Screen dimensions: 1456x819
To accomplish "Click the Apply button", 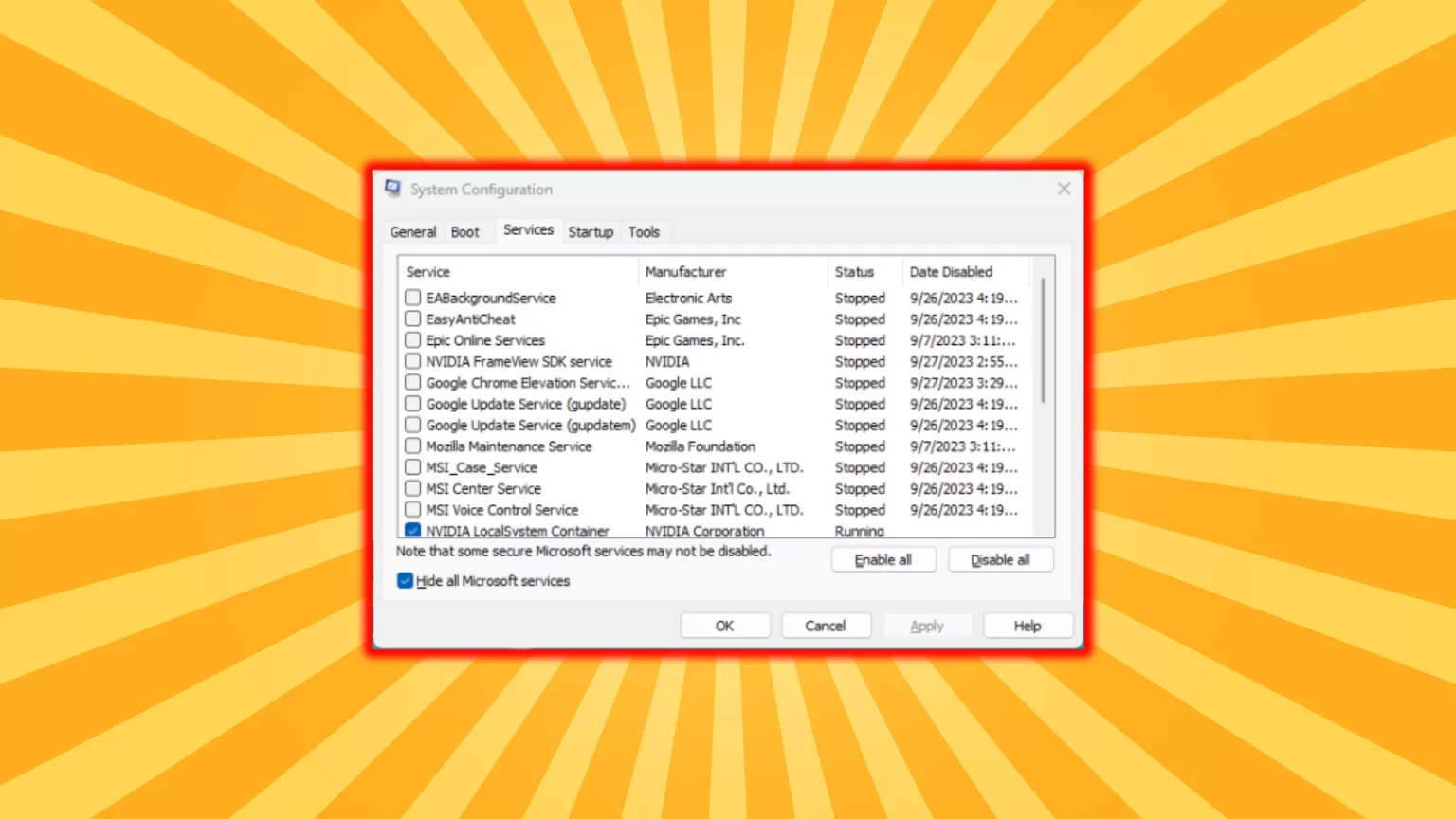I will (x=927, y=627).
